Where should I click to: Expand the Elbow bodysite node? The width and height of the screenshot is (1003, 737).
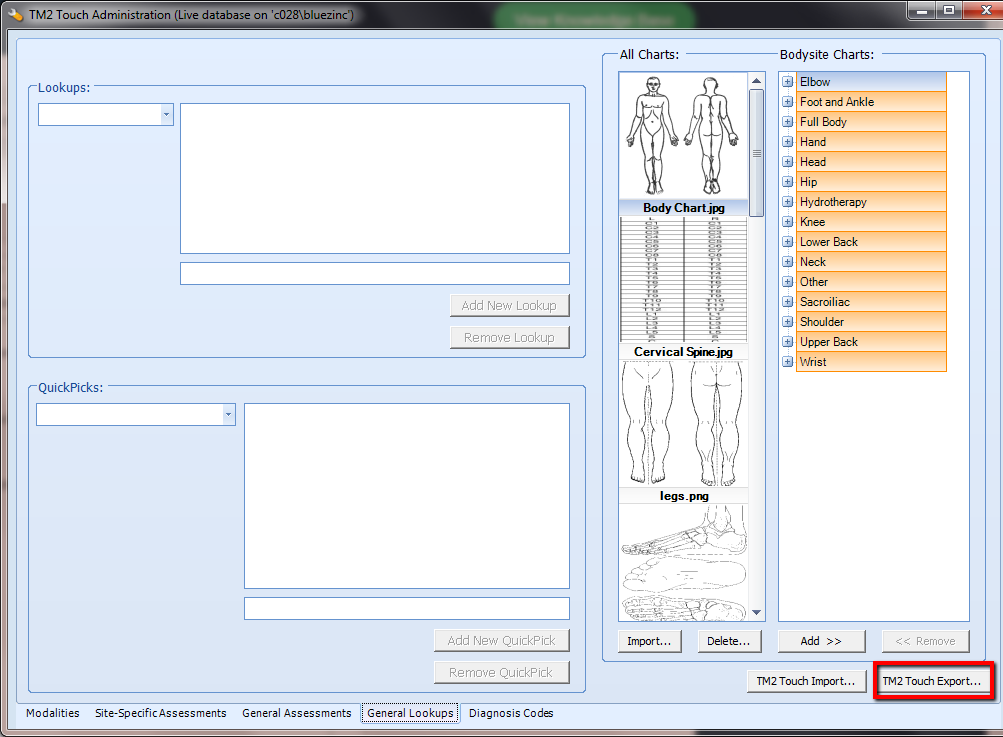click(x=787, y=82)
